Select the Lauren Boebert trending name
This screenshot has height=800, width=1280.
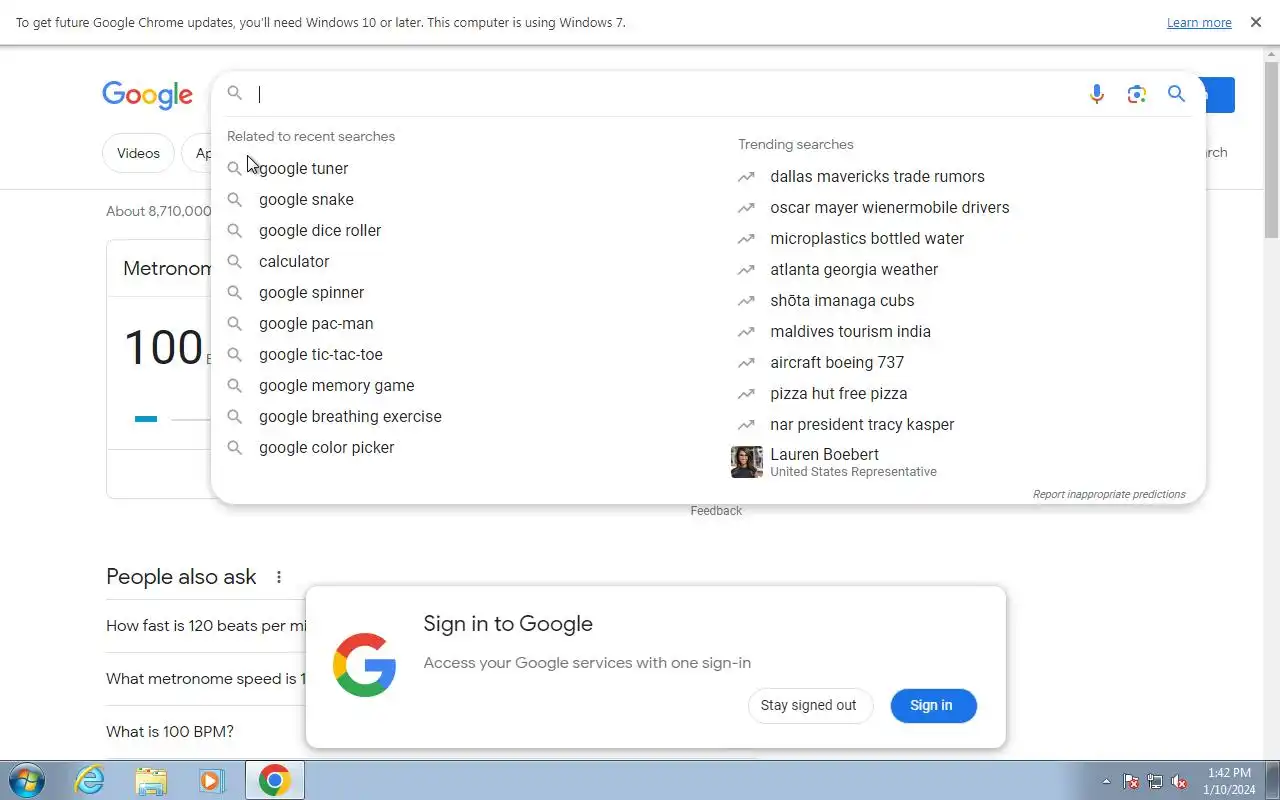(824, 454)
